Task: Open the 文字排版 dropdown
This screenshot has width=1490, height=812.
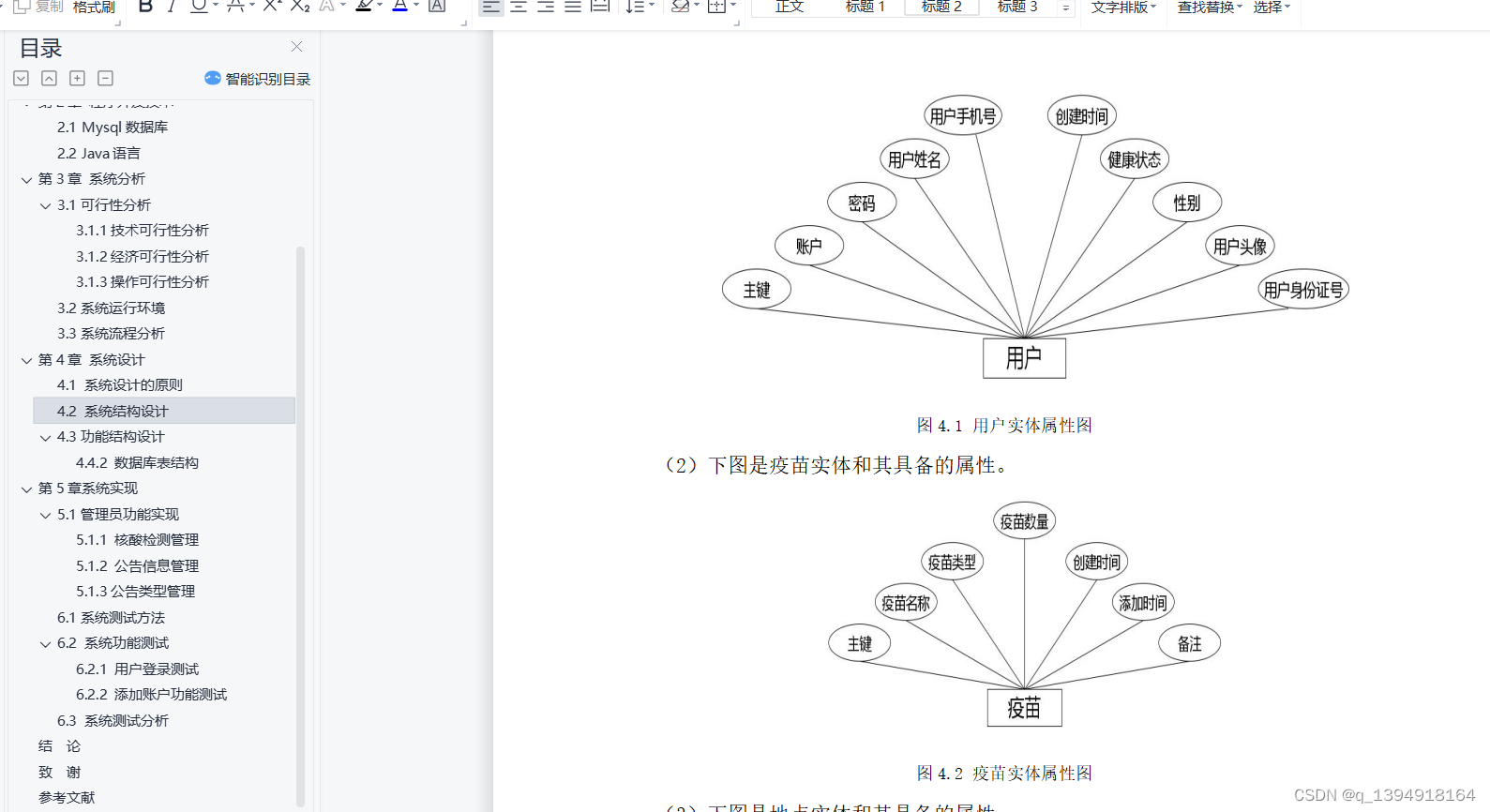Action: pos(1123,7)
